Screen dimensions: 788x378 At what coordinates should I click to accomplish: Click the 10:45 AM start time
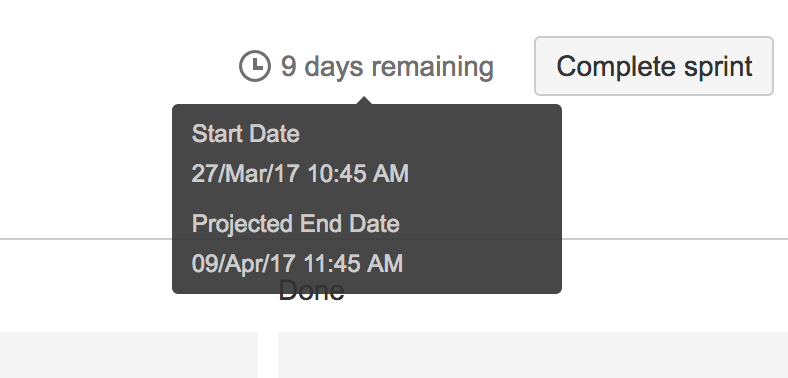pos(358,174)
